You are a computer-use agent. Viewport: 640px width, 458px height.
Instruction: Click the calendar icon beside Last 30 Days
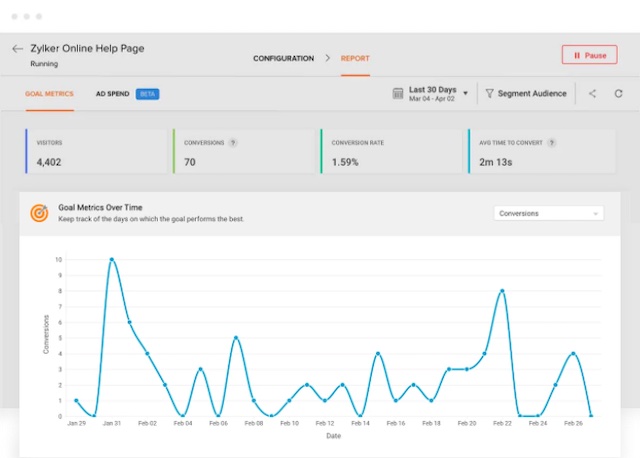click(x=398, y=93)
